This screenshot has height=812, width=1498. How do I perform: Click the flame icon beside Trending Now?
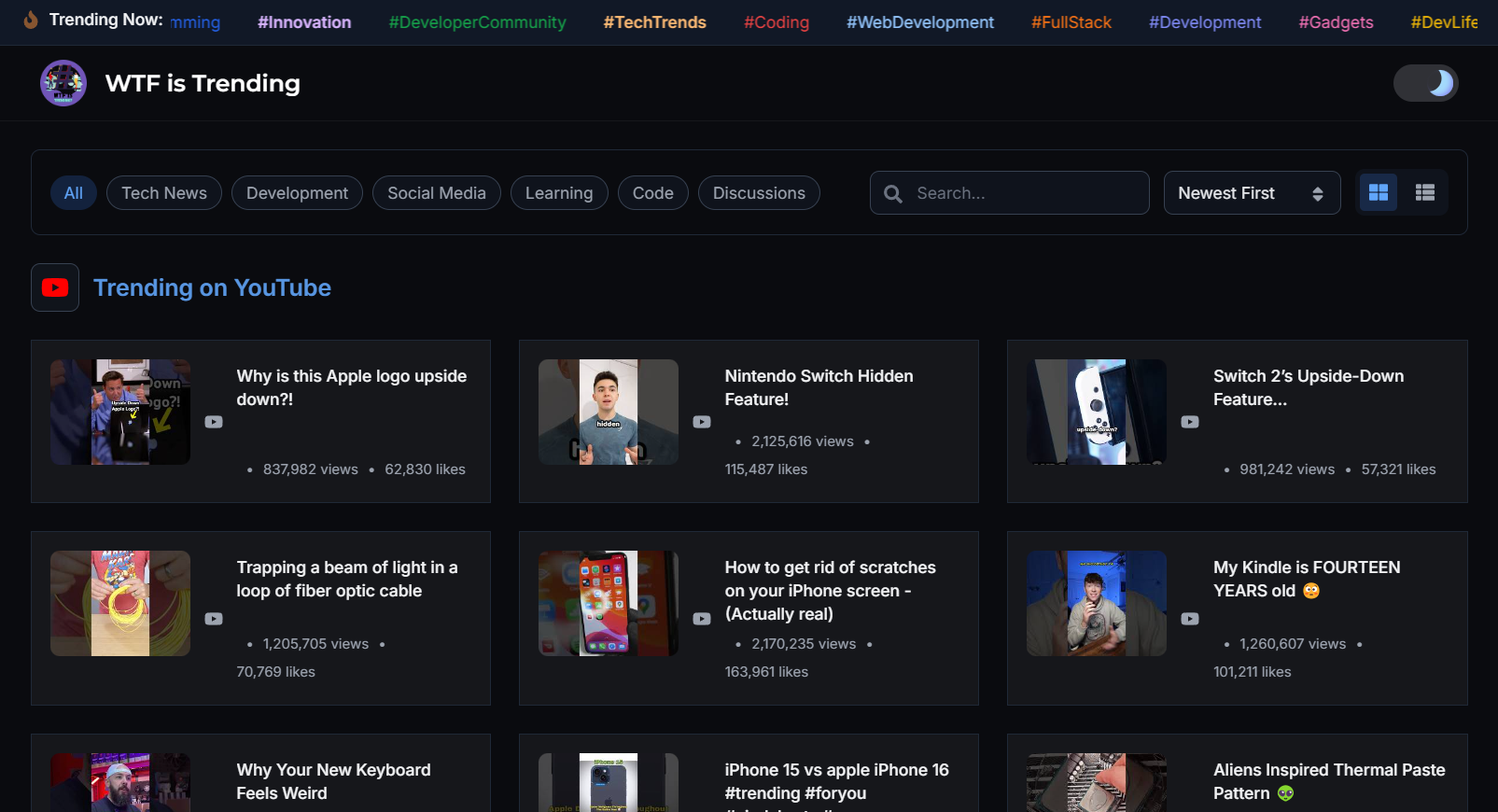31,20
